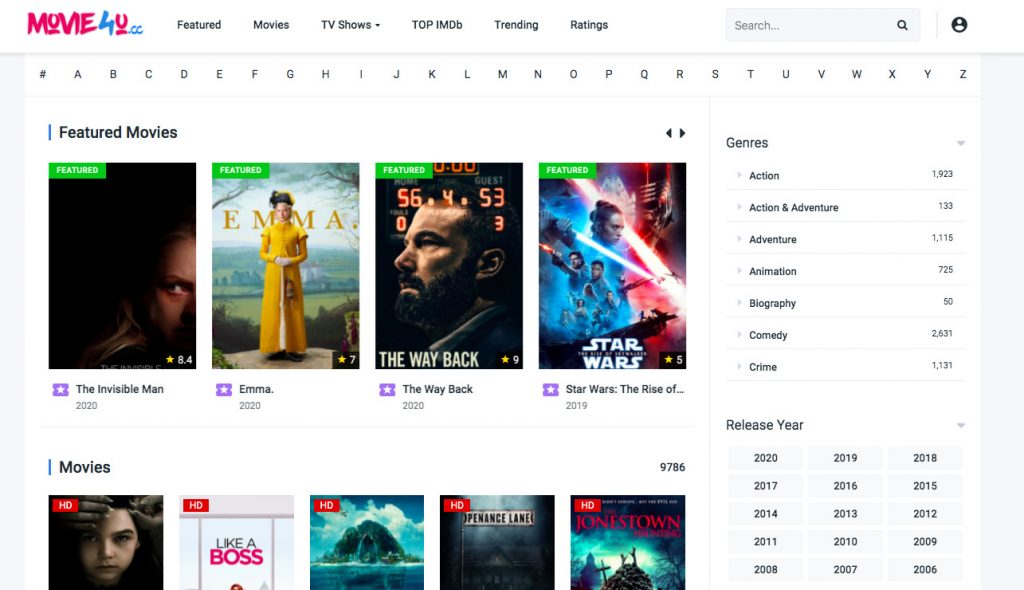Select the letter M in the alphabet index

click(x=502, y=73)
